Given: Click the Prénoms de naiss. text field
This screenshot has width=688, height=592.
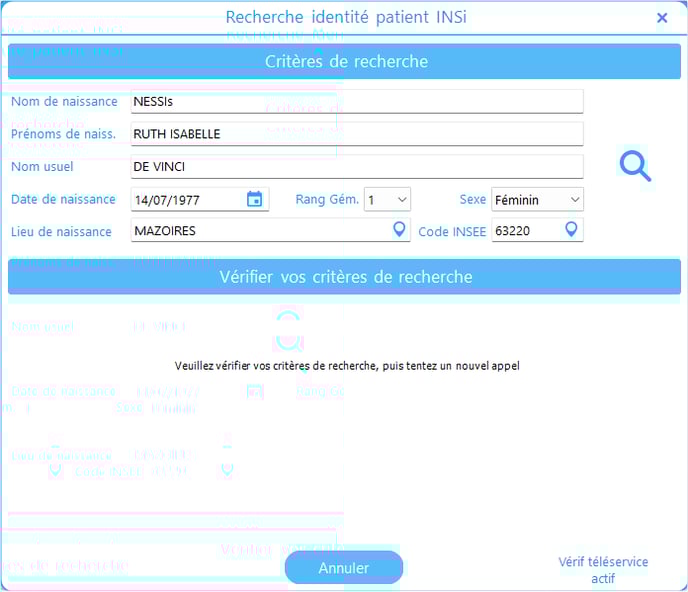Looking at the screenshot, I should click(355, 134).
